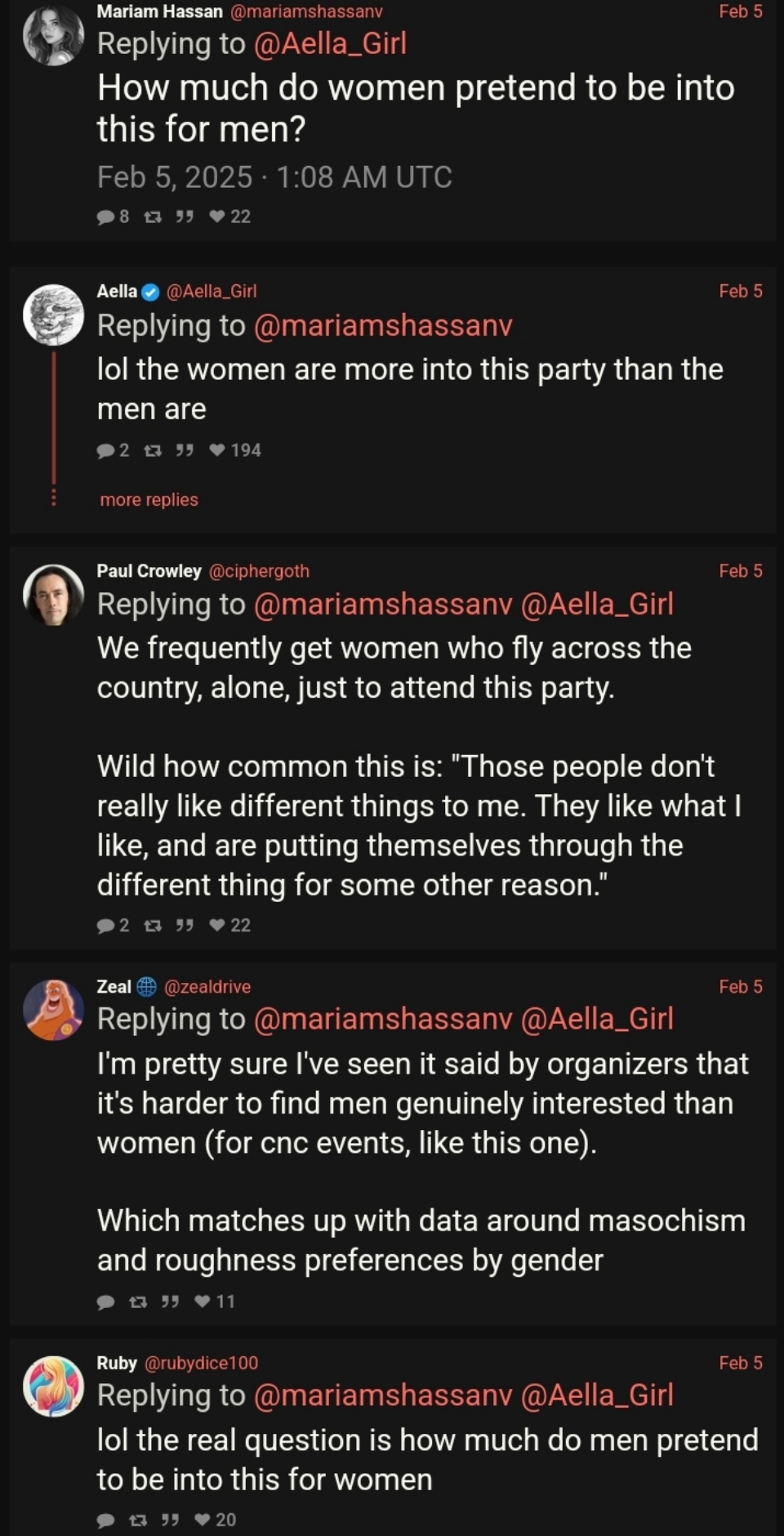Like Ruby's reply with 20 likes
This screenshot has width=784, height=1536.
pos(203,1520)
